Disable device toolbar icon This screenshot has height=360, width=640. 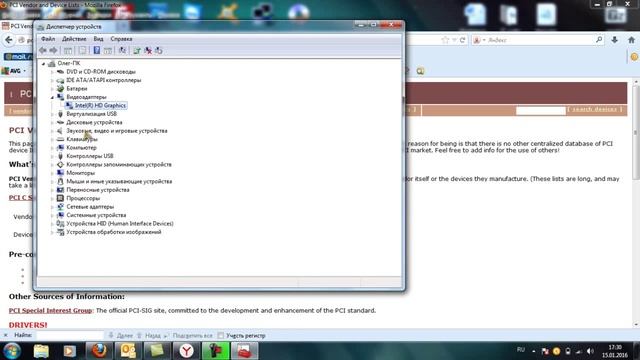(x=158, y=51)
